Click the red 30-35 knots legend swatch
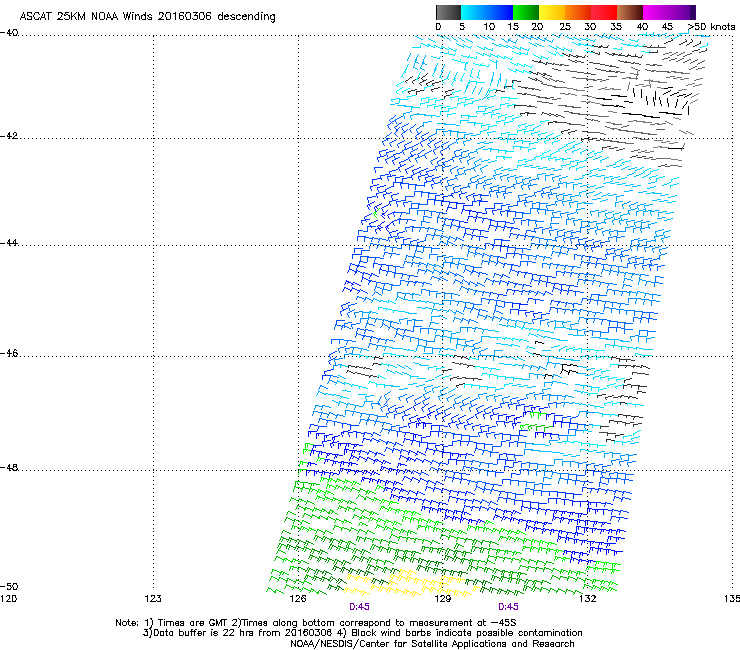Screen dimensions: 740x650 604,12
